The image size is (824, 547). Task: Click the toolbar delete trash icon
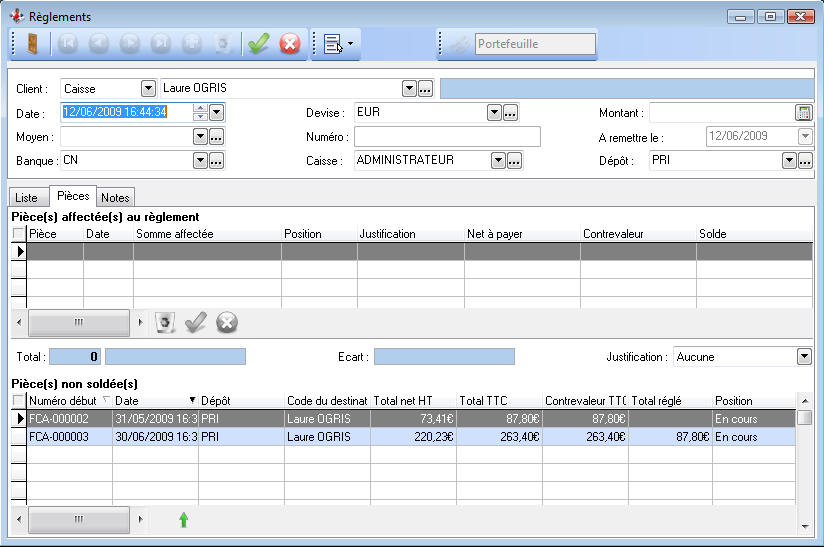point(223,44)
